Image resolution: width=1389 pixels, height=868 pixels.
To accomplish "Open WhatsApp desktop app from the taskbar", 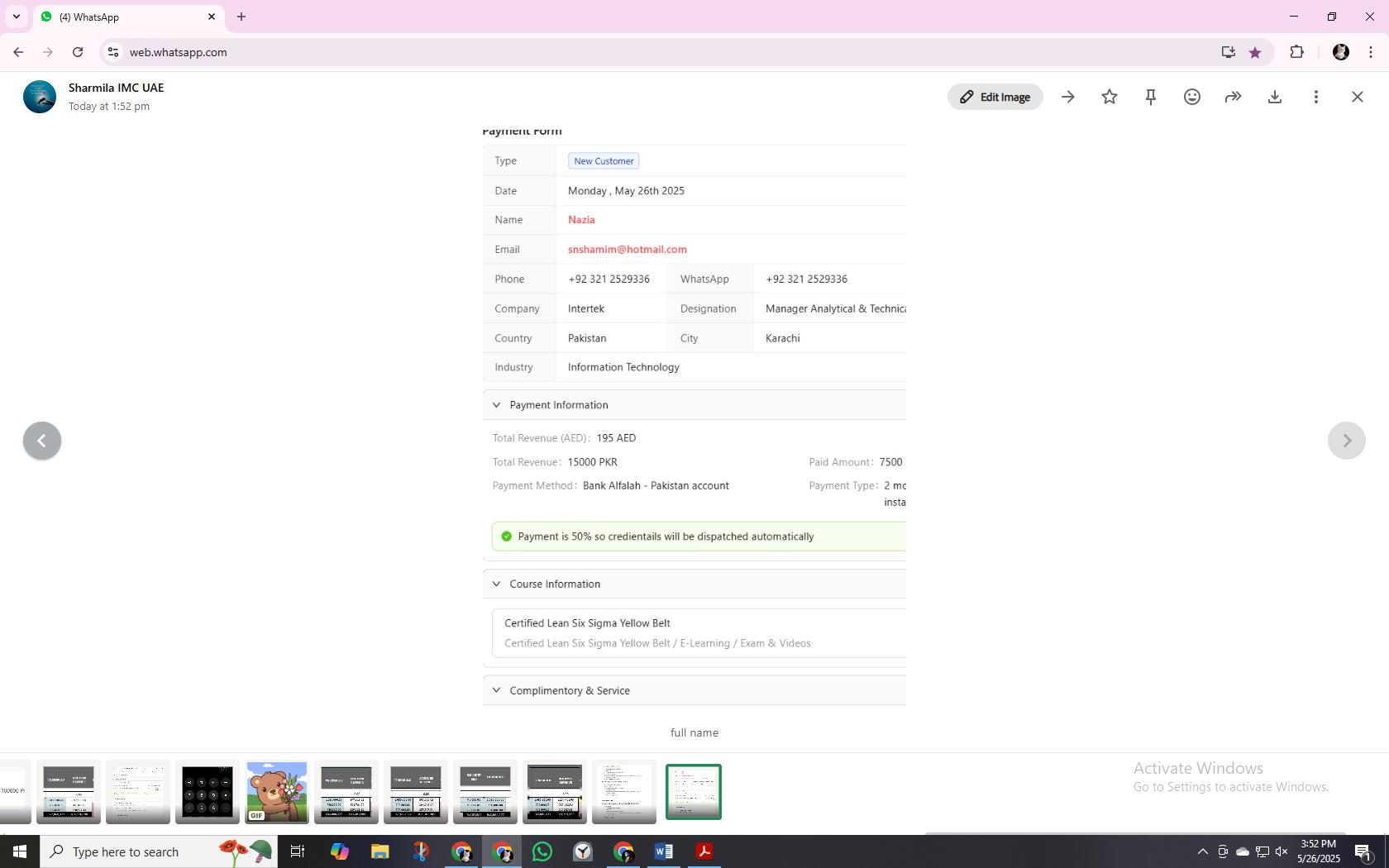I will pos(542,851).
